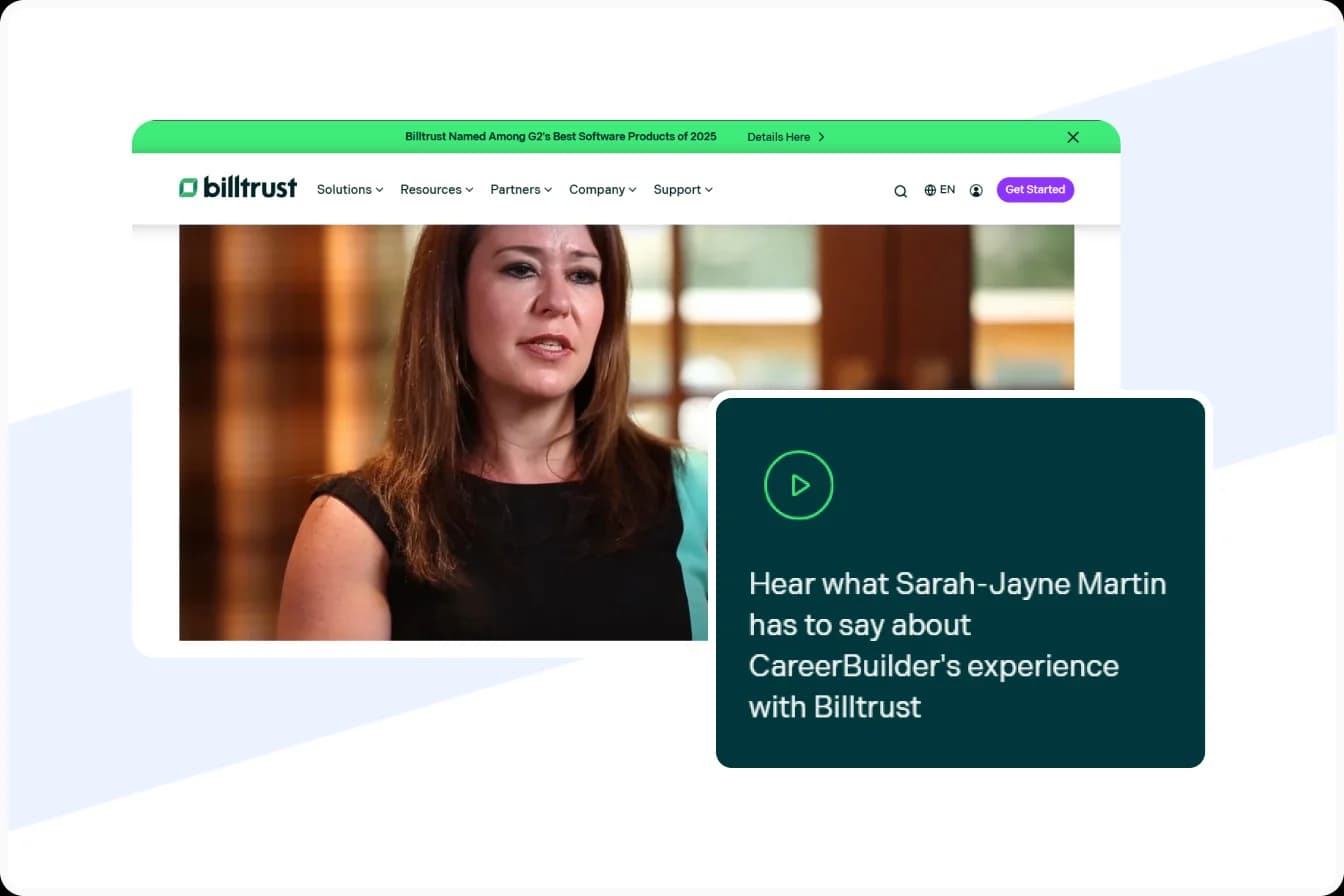Viewport: 1344px width, 896px height.
Task: Click the Billtrust square logo mark
Action: pyautogui.click(x=187, y=187)
